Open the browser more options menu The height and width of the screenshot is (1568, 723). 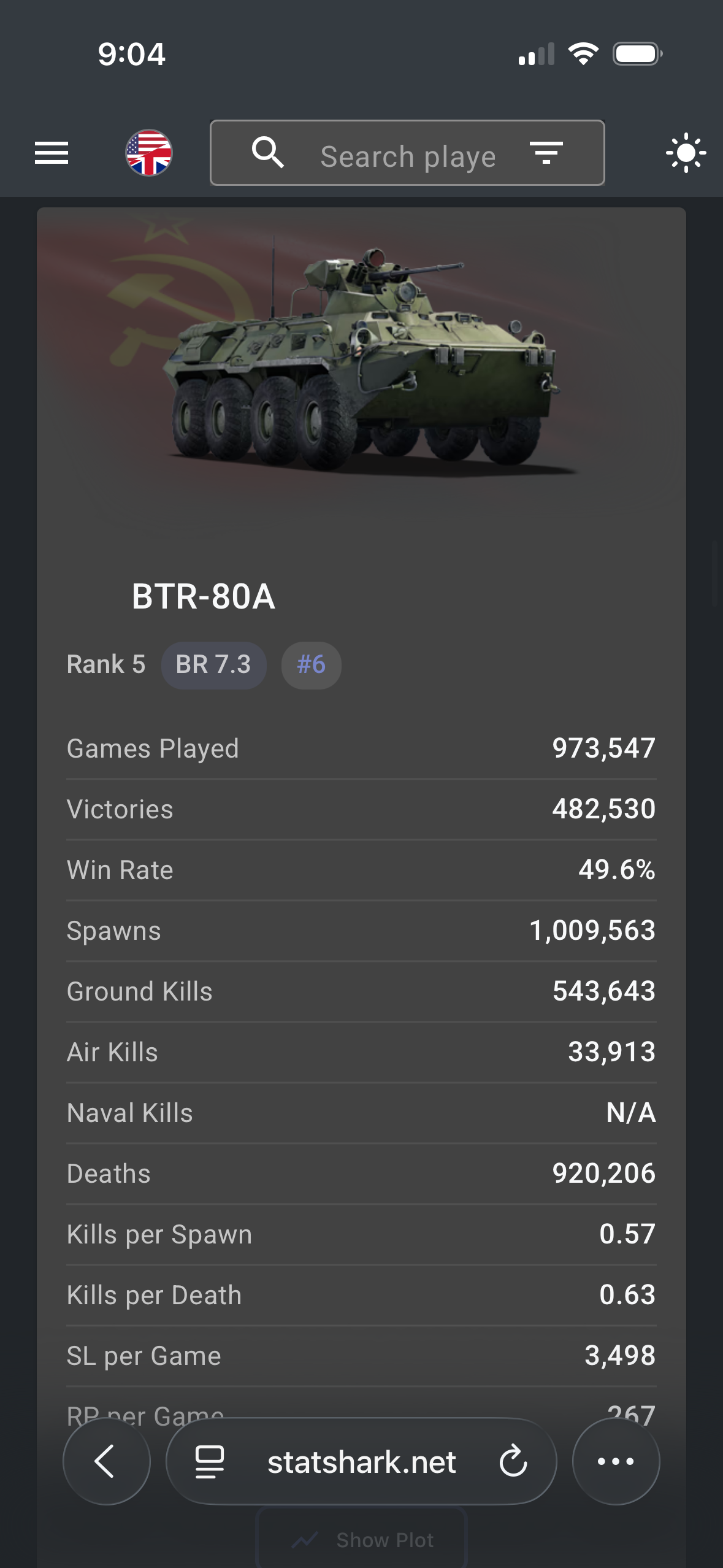tap(616, 1461)
